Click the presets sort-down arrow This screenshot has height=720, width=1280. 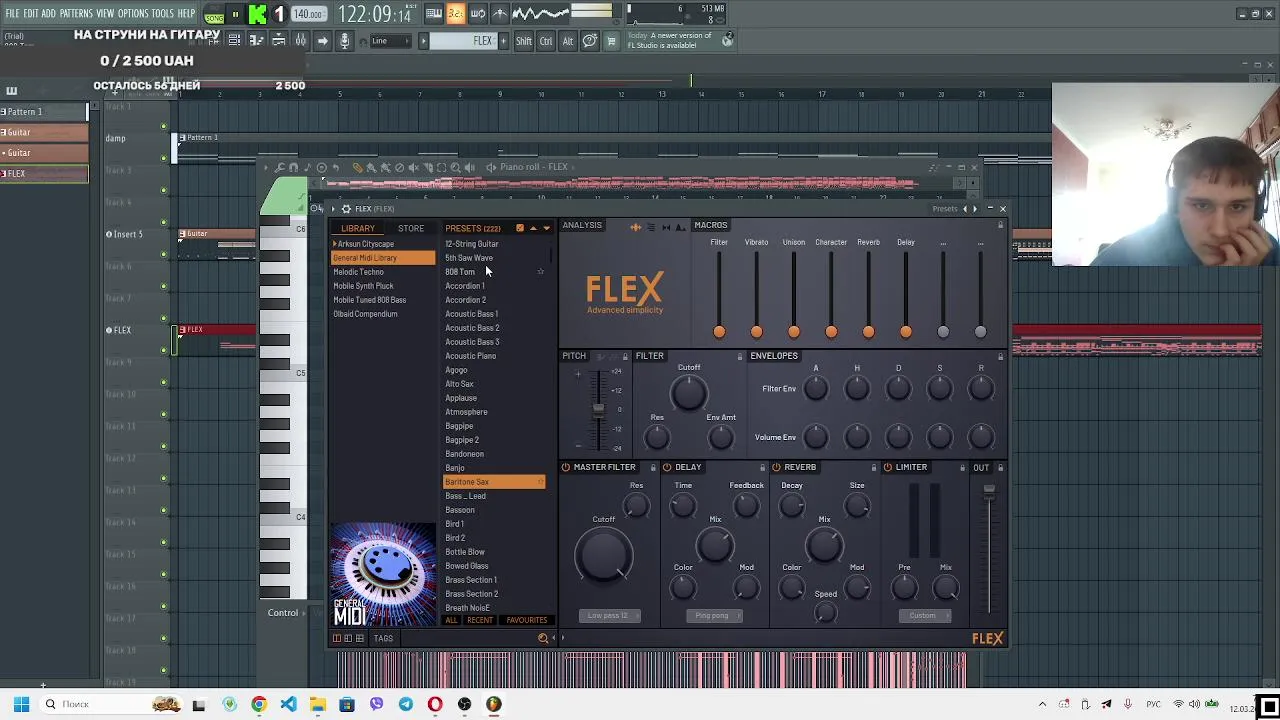[x=546, y=229]
